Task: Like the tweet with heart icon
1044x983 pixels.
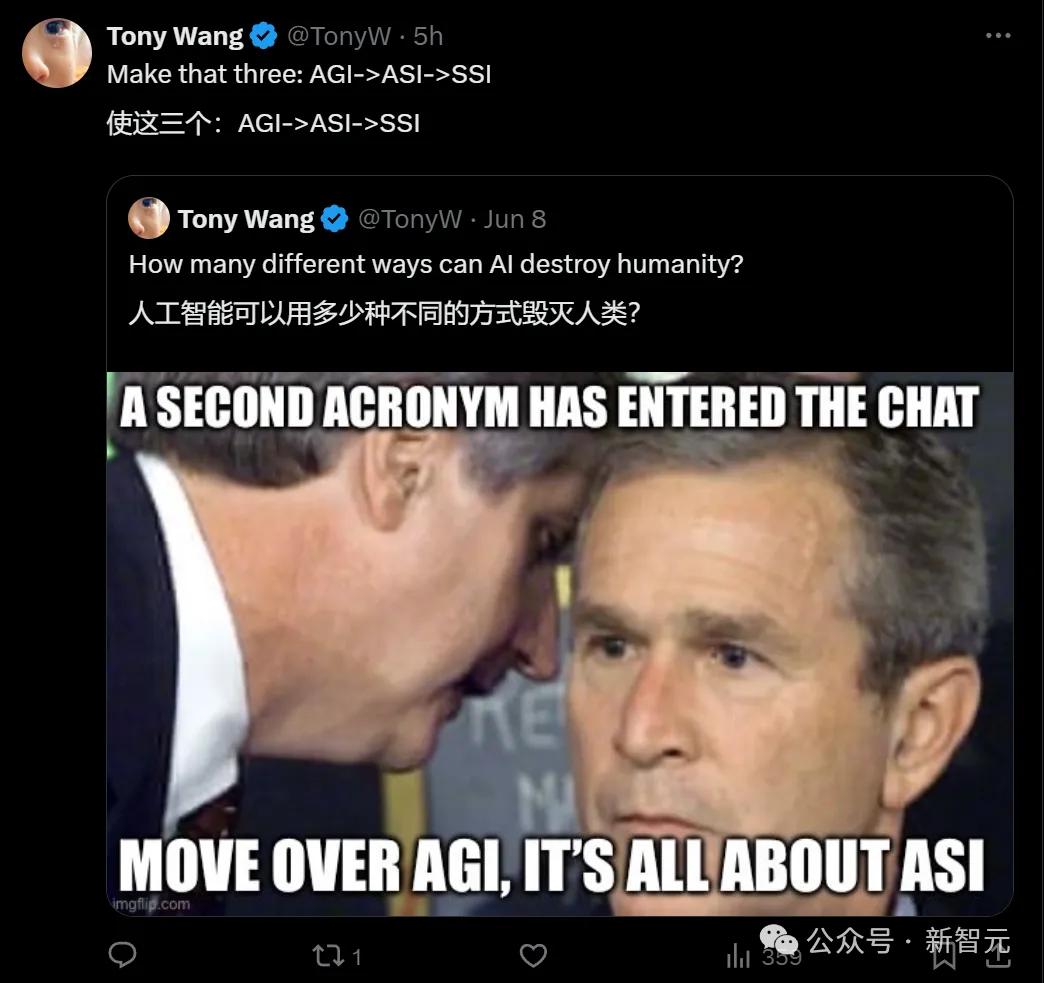Action: click(x=534, y=956)
